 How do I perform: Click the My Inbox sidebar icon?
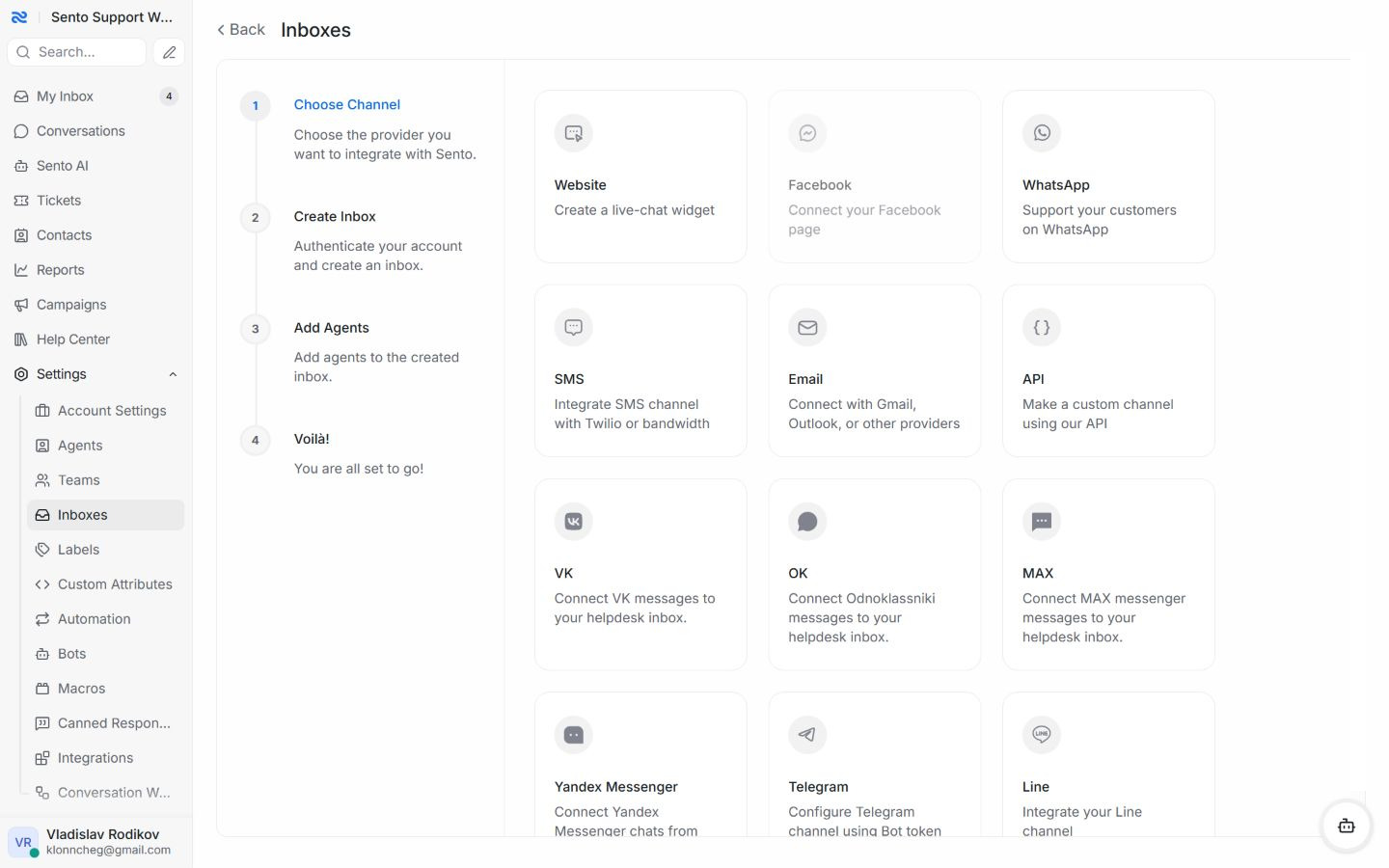21,96
